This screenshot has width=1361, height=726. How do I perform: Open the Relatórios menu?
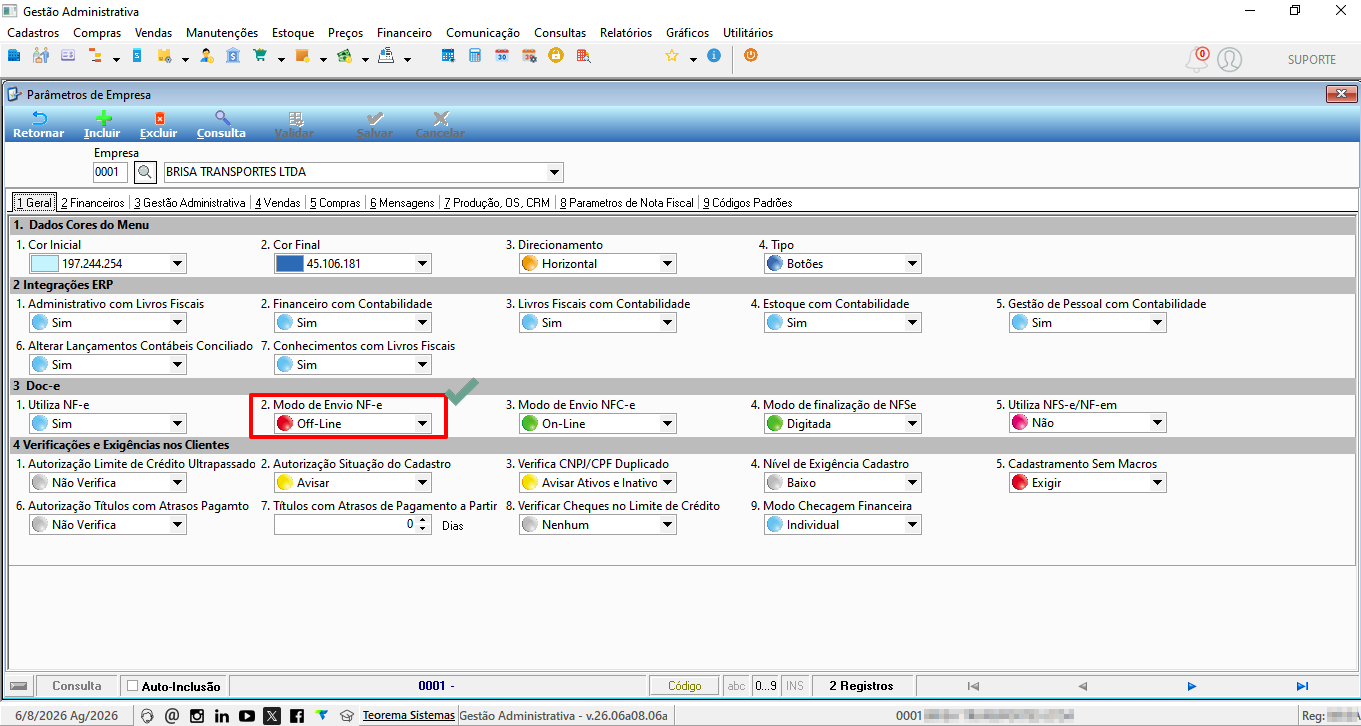(626, 33)
